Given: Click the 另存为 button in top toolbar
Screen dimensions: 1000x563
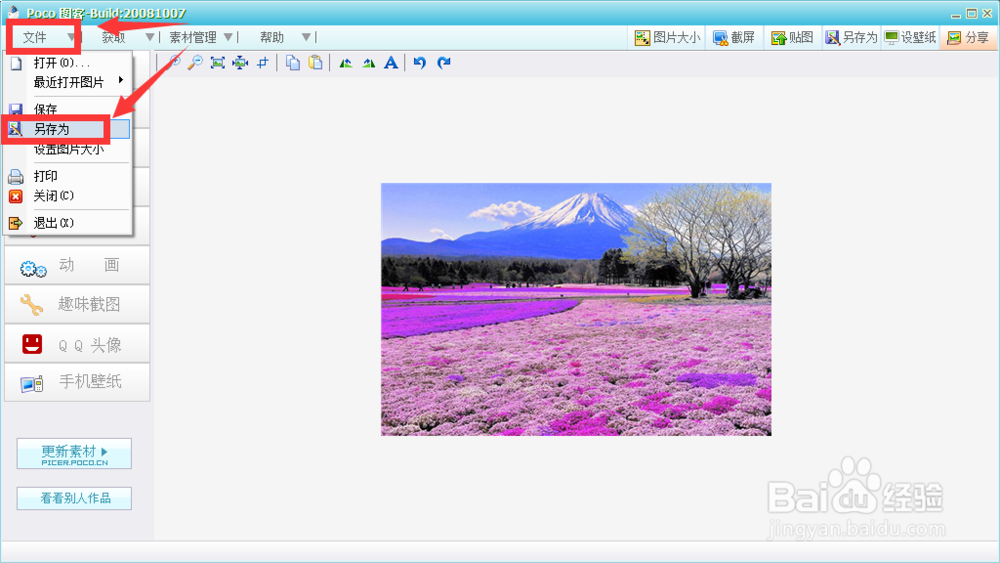Looking at the screenshot, I should coord(851,38).
